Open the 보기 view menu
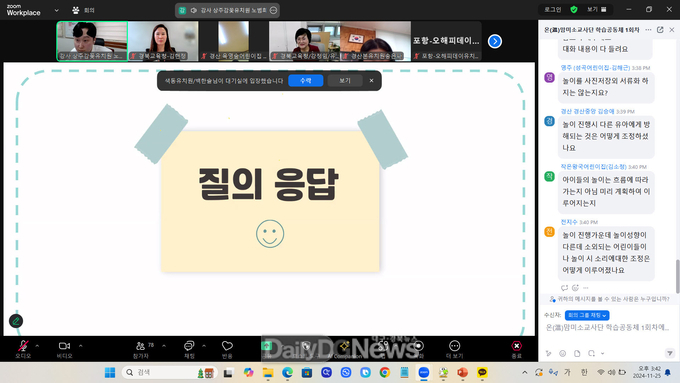 point(597,10)
